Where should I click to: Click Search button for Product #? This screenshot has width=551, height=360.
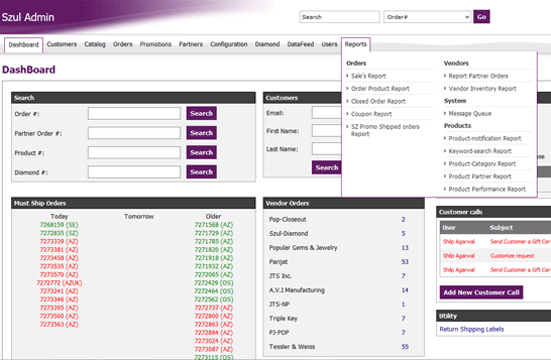(x=201, y=152)
